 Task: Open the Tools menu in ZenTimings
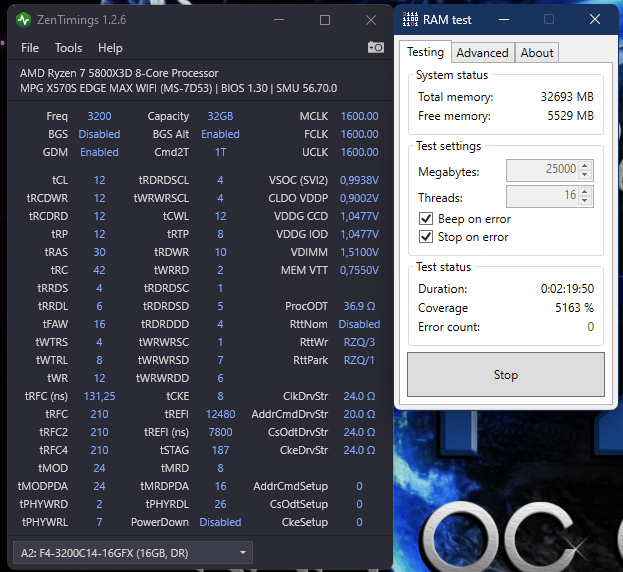pos(68,48)
